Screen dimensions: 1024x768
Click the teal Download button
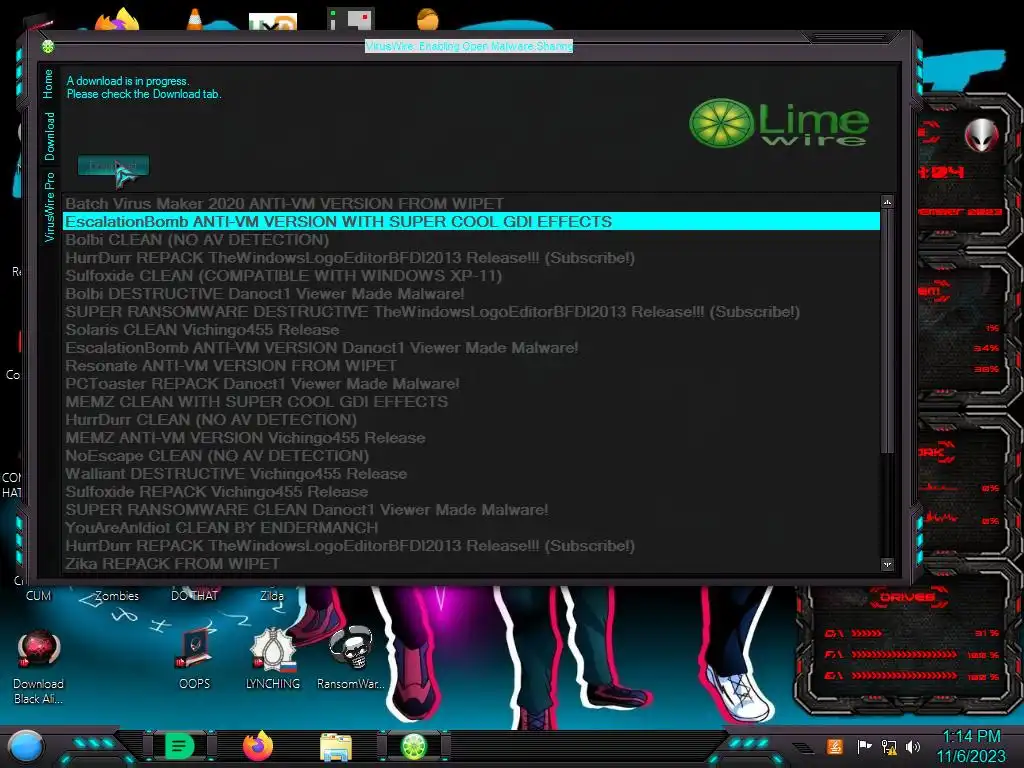(113, 166)
